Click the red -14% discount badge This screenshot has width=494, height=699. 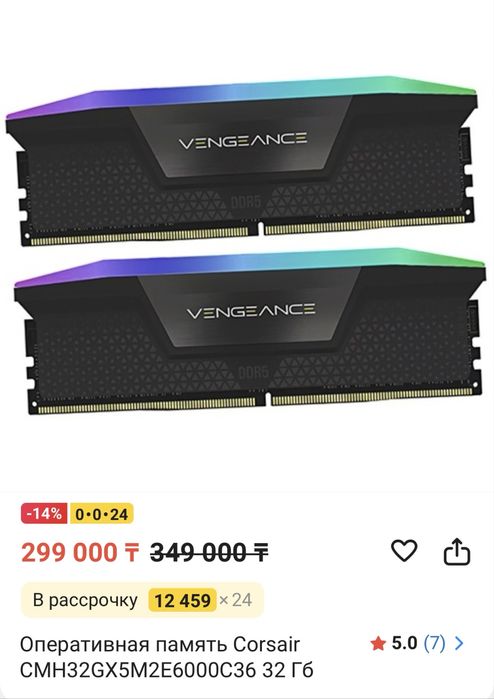point(44,514)
